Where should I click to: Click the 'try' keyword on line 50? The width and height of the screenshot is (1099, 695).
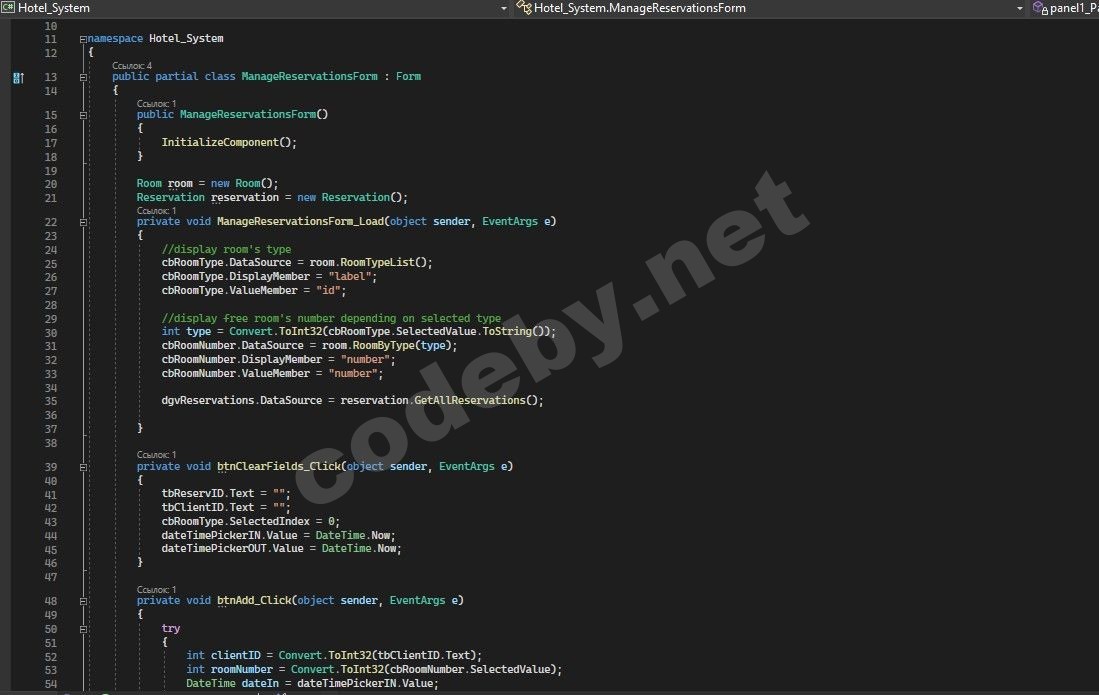[x=170, y=629]
